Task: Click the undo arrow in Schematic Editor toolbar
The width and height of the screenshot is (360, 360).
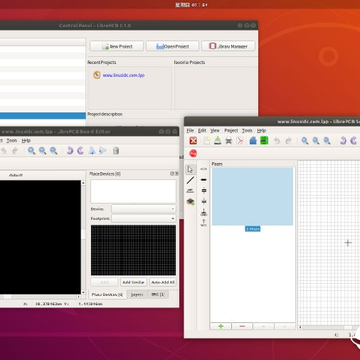Action: (x=277, y=141)
